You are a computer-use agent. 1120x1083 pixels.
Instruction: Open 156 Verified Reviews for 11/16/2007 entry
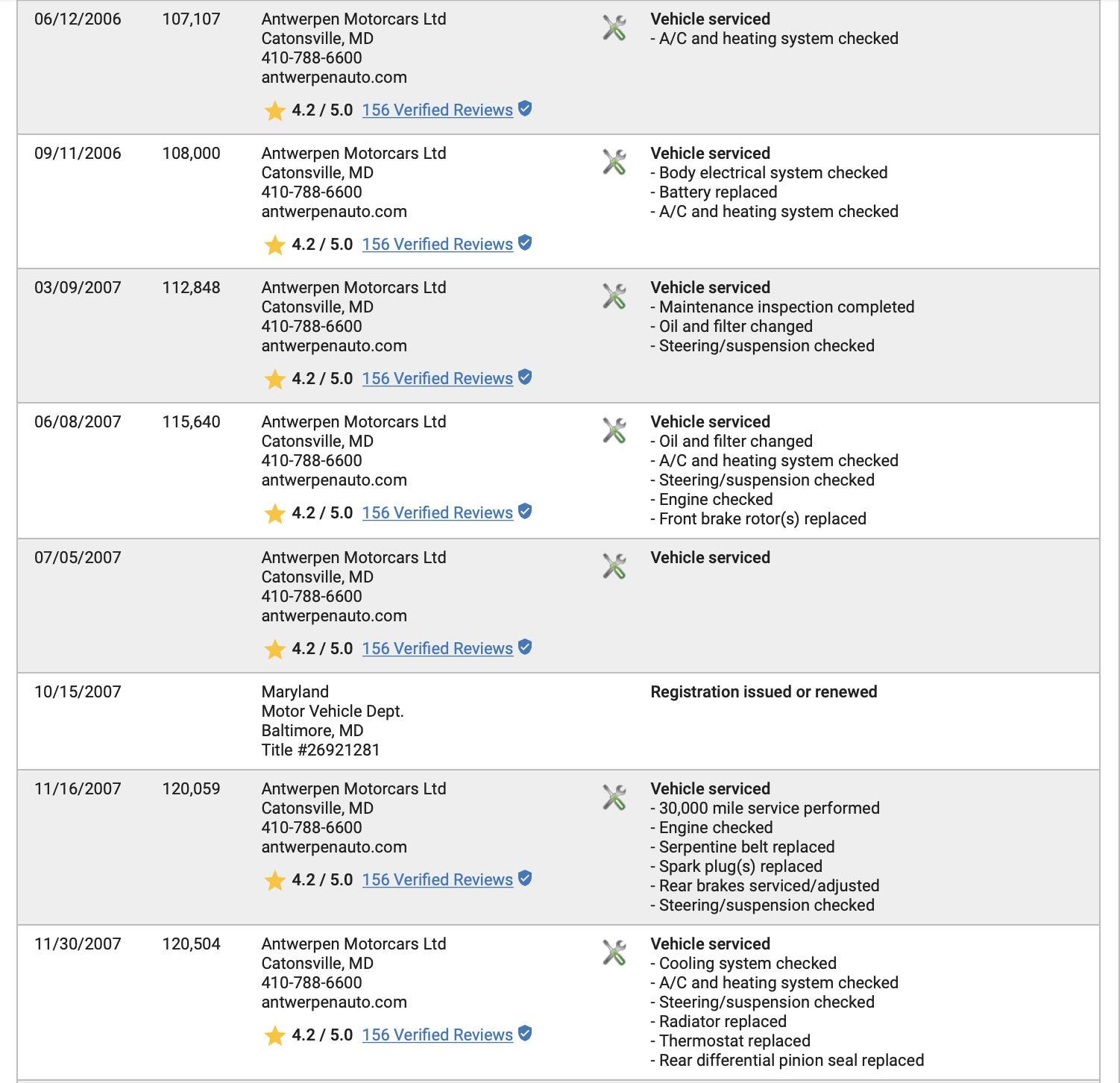click(x=438, y=880)
